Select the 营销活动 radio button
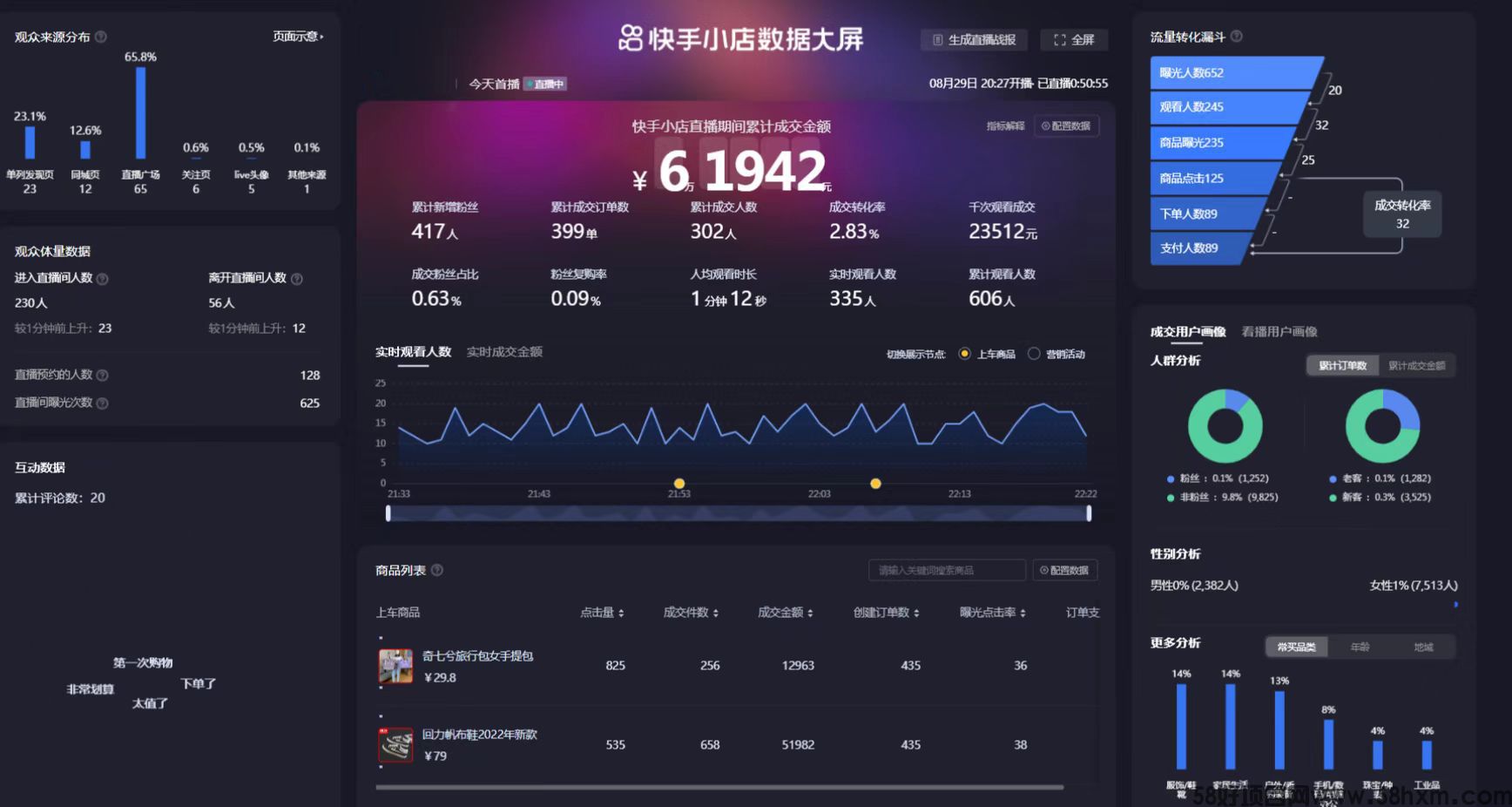1512x807 pixels. coord(1034,354)
